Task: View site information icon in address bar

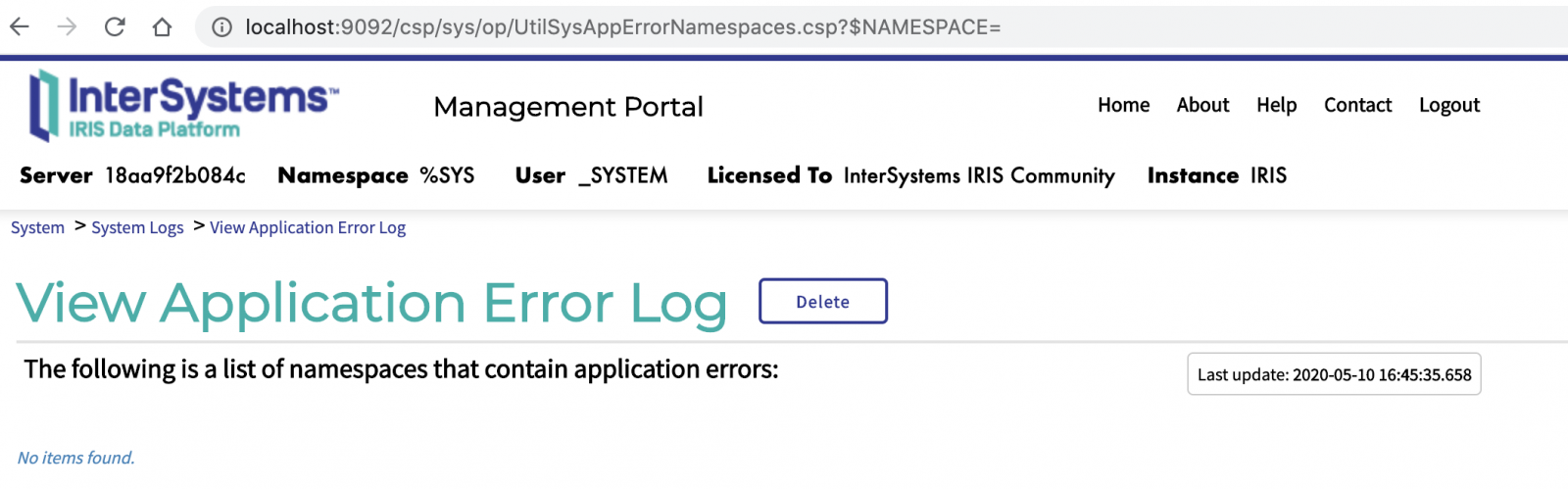Action: click(x=221, y=26)
